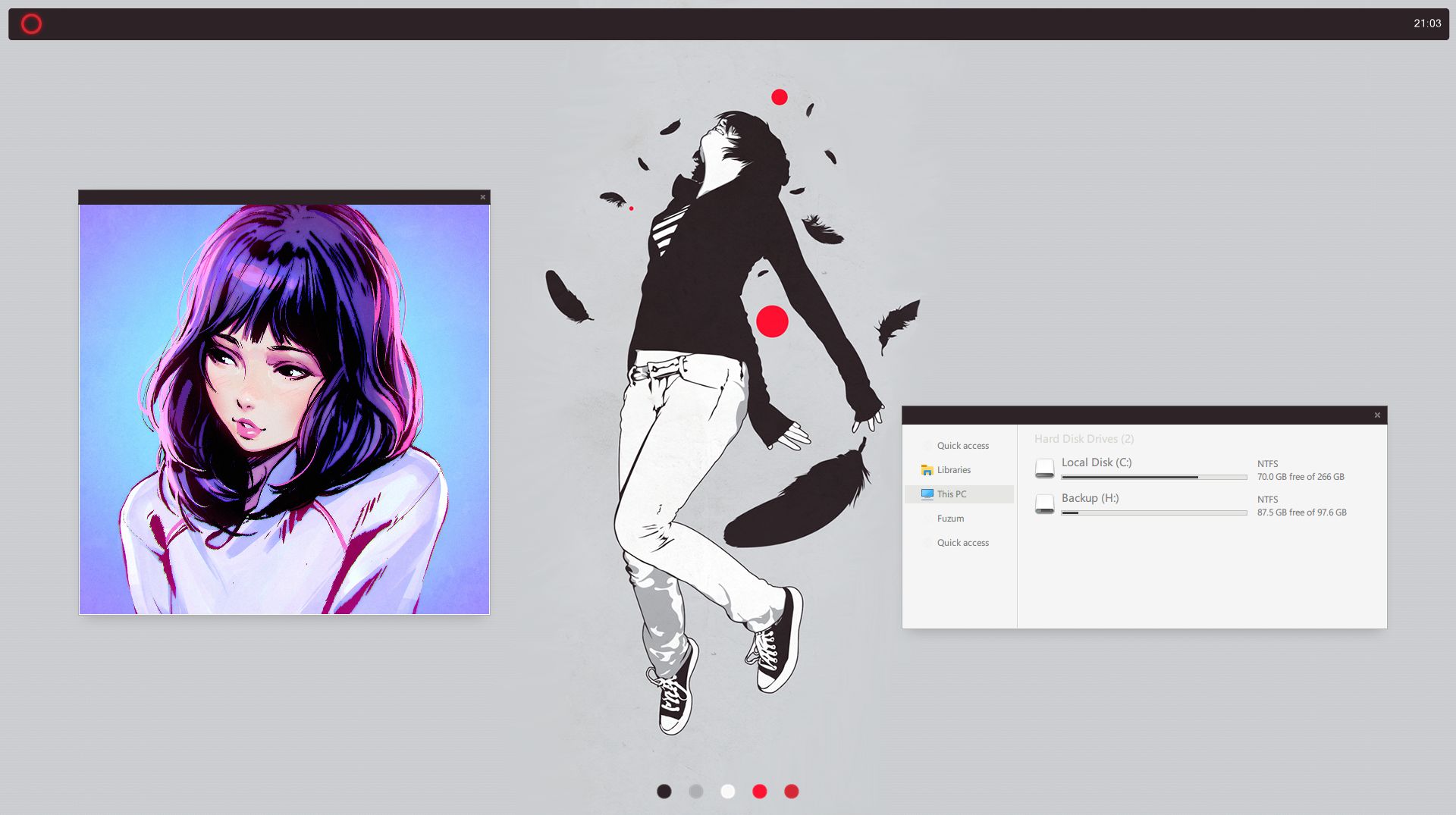
Task: Select the top Quick access sidebar entry
Action: [962, 446]
